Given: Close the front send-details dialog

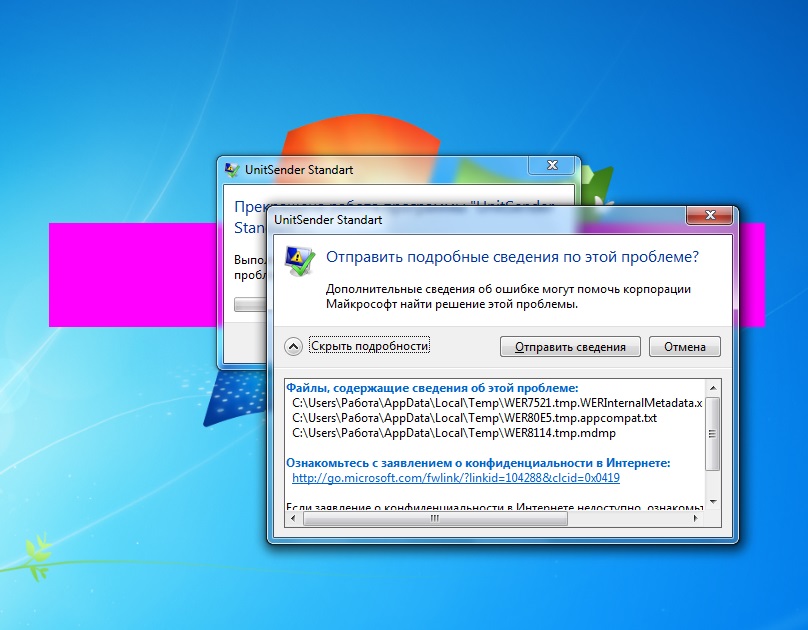Looking at the screenshot, I should [710, 215].
